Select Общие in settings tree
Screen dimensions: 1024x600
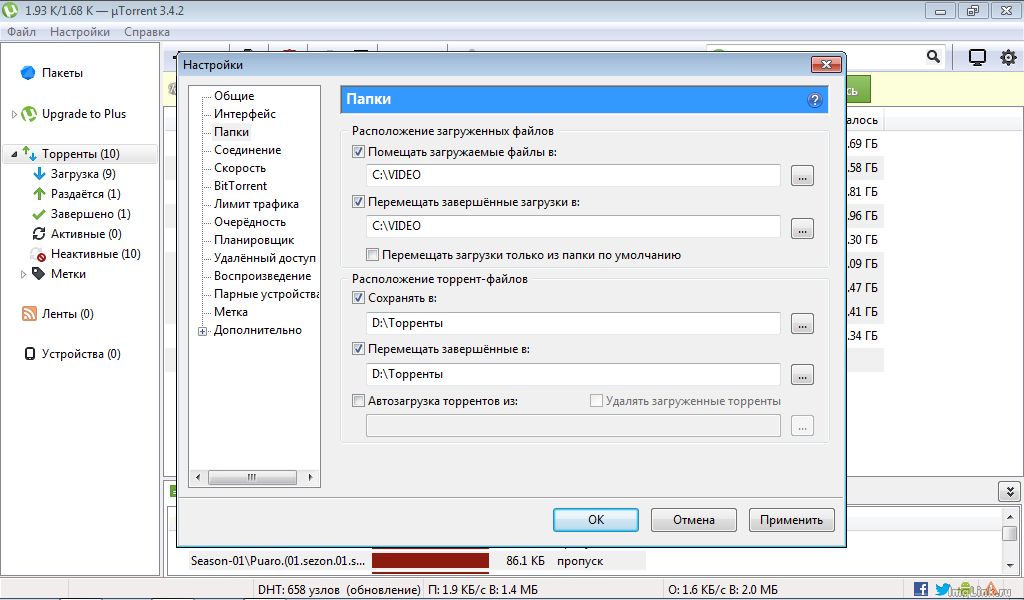coord(234,95)
